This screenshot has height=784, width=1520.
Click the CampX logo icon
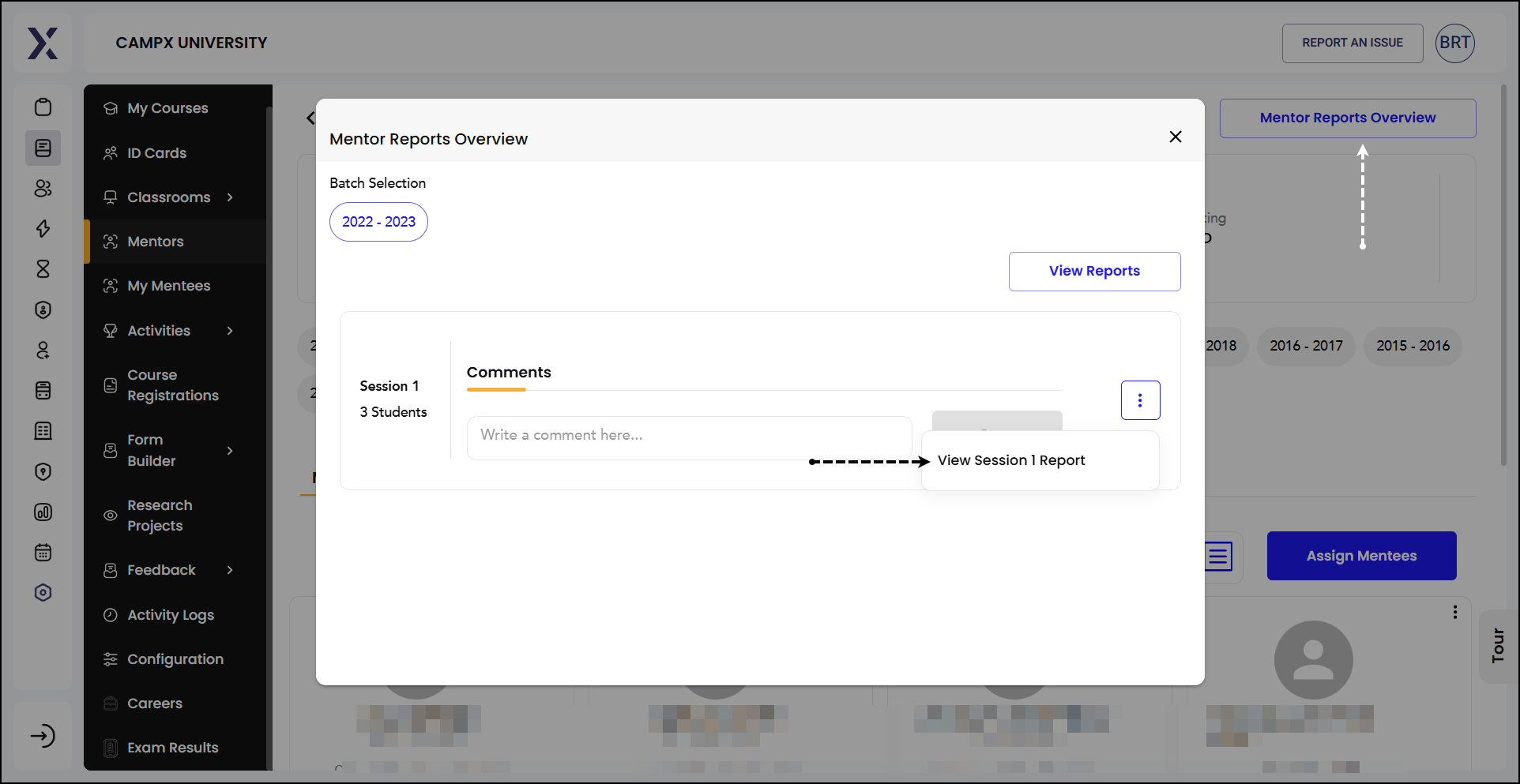point(43,43)
